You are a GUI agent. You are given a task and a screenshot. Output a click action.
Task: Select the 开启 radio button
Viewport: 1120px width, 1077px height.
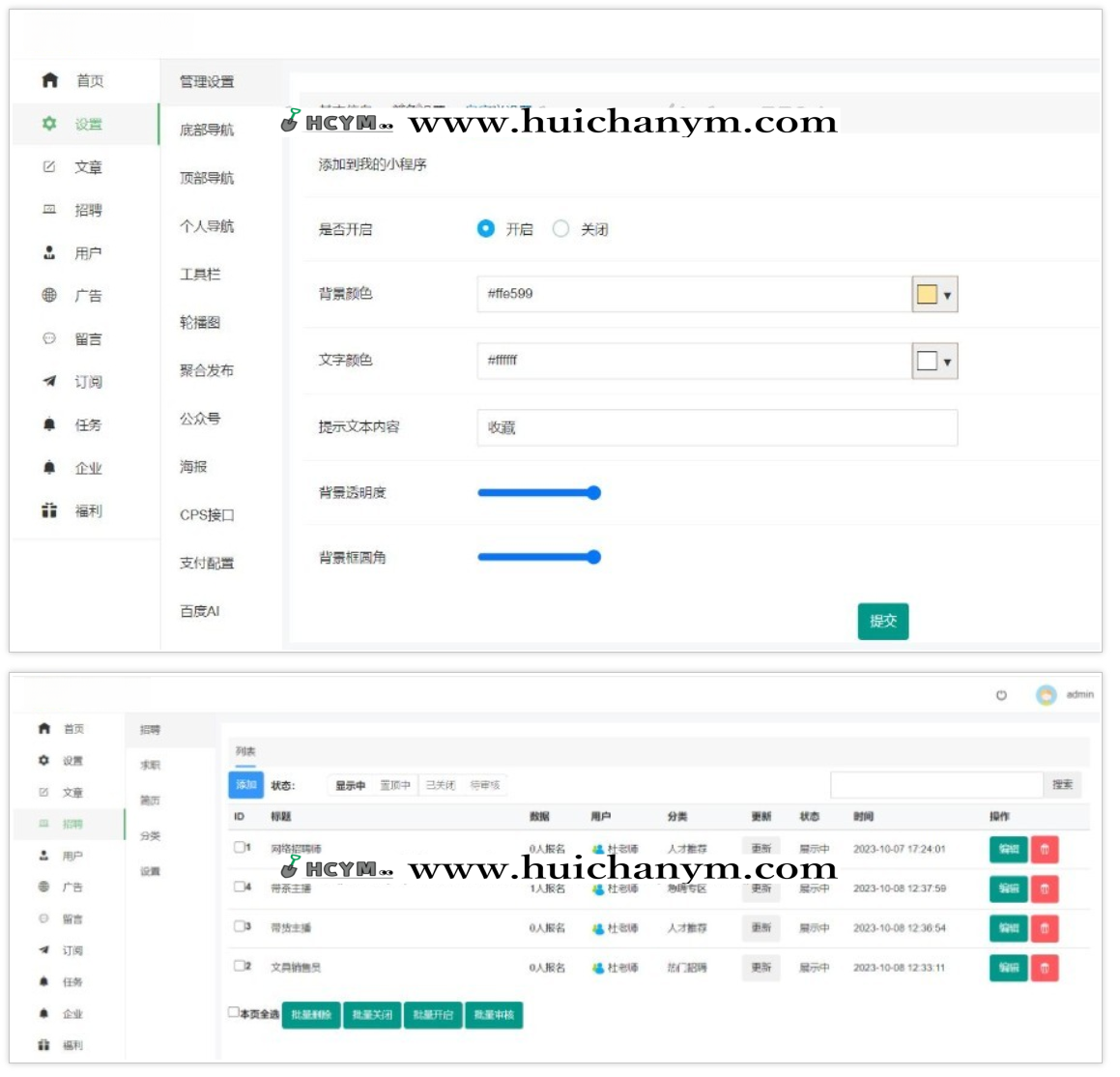tap(483, 229)
